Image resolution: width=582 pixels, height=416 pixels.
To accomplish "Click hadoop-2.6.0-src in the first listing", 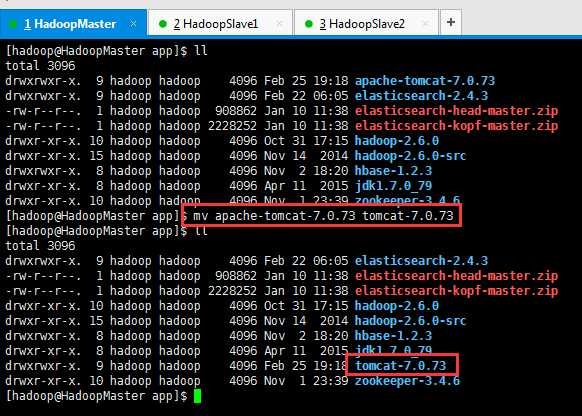I will click(410, 155).
